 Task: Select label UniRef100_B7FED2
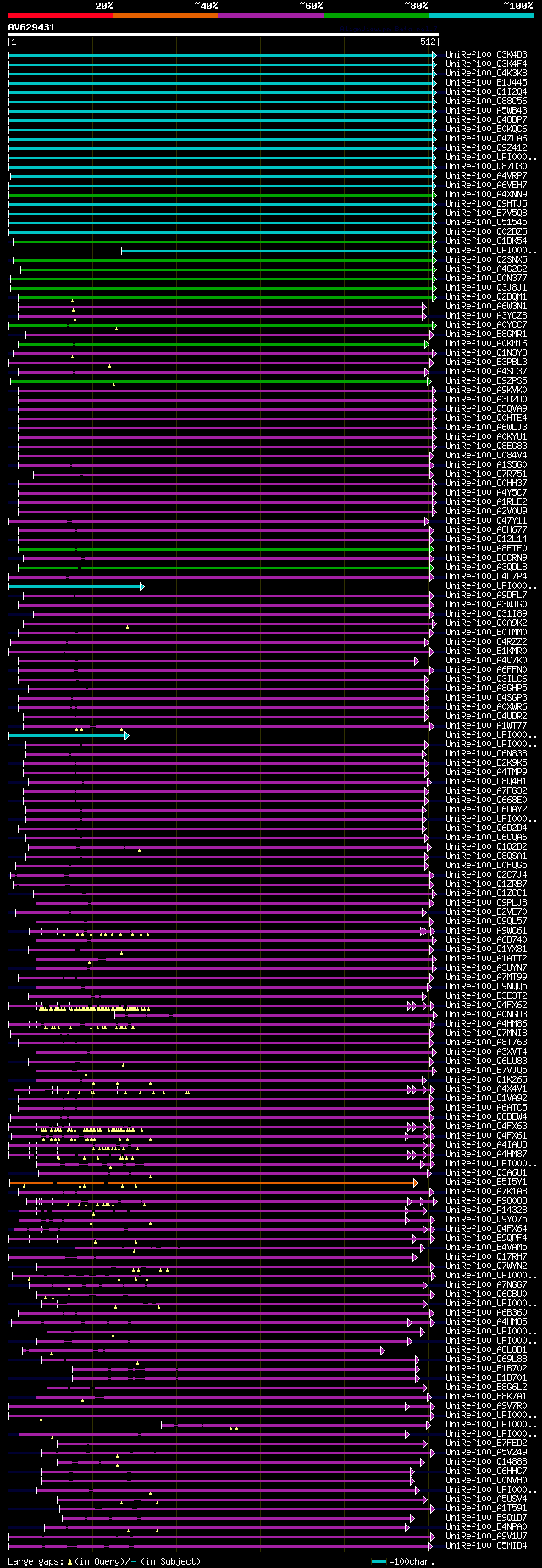coord(486,1443)
